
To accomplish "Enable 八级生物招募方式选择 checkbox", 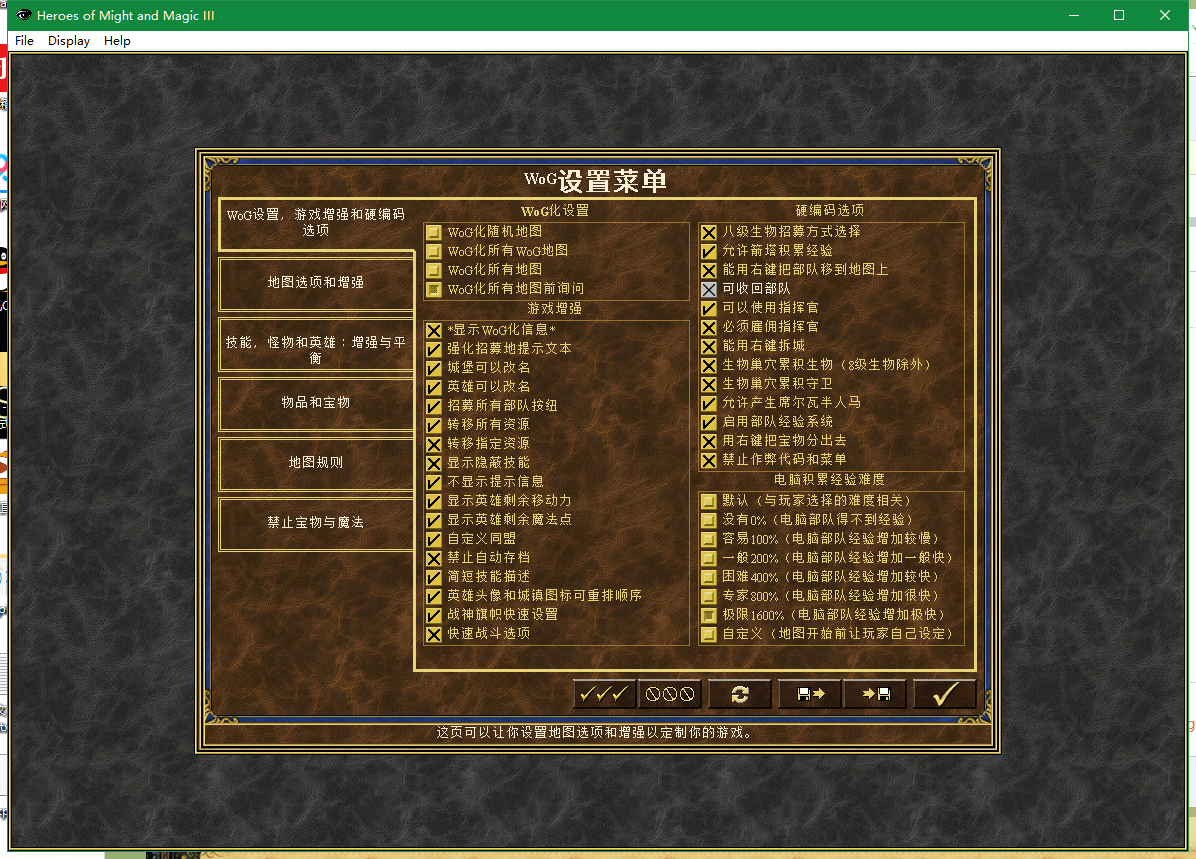I will (x=709, y=232).
